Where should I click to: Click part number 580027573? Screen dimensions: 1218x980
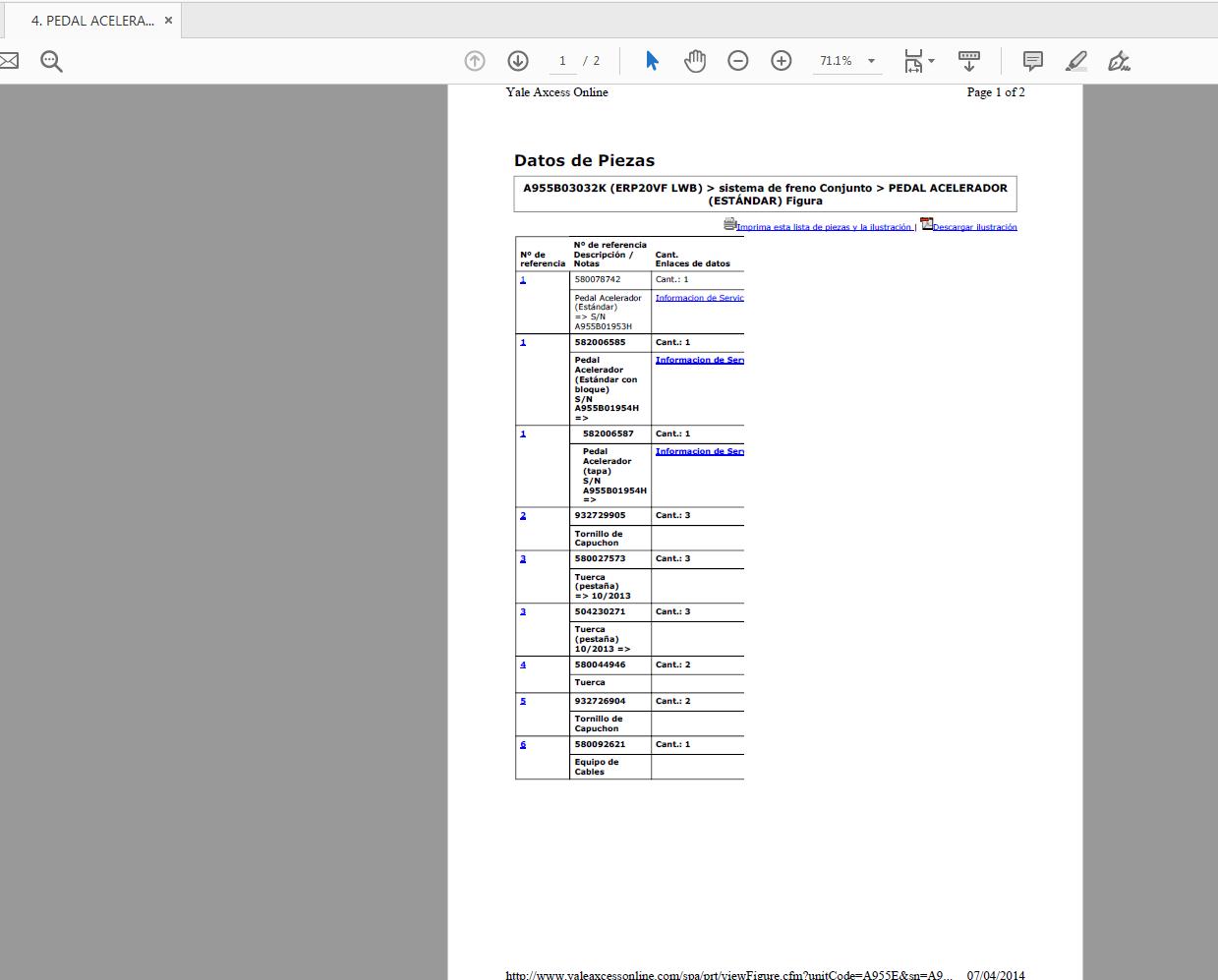[x=600, y=558]
